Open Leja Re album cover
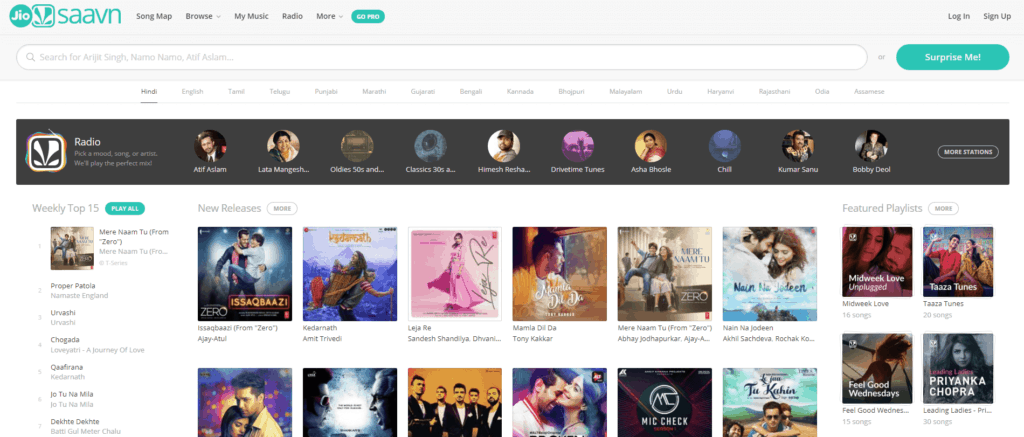The image size is (1024, 437). point(455,274)
